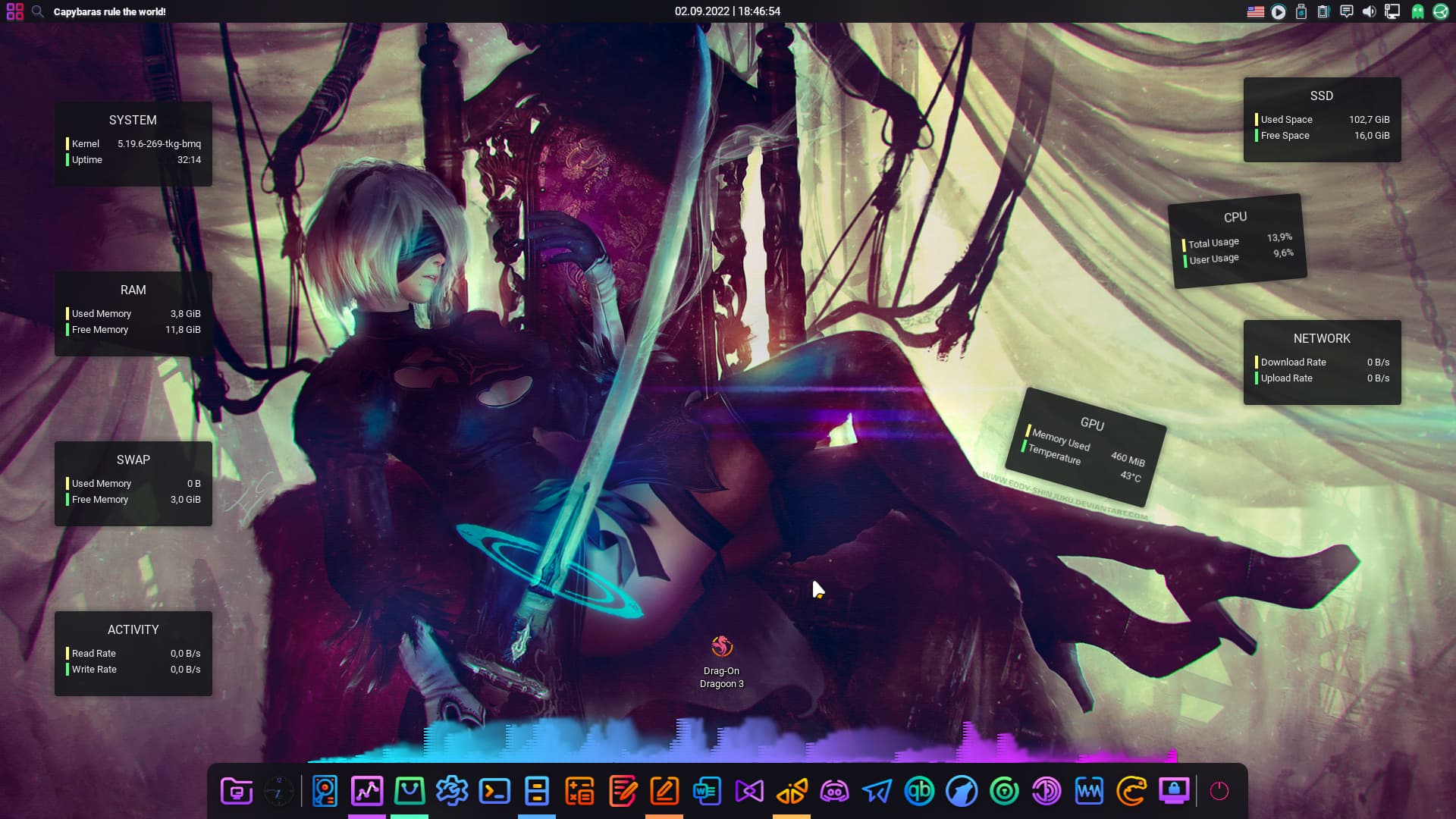Launch the disk utility hard drive icon
1456x819 pixels.
tap(325, 792)
